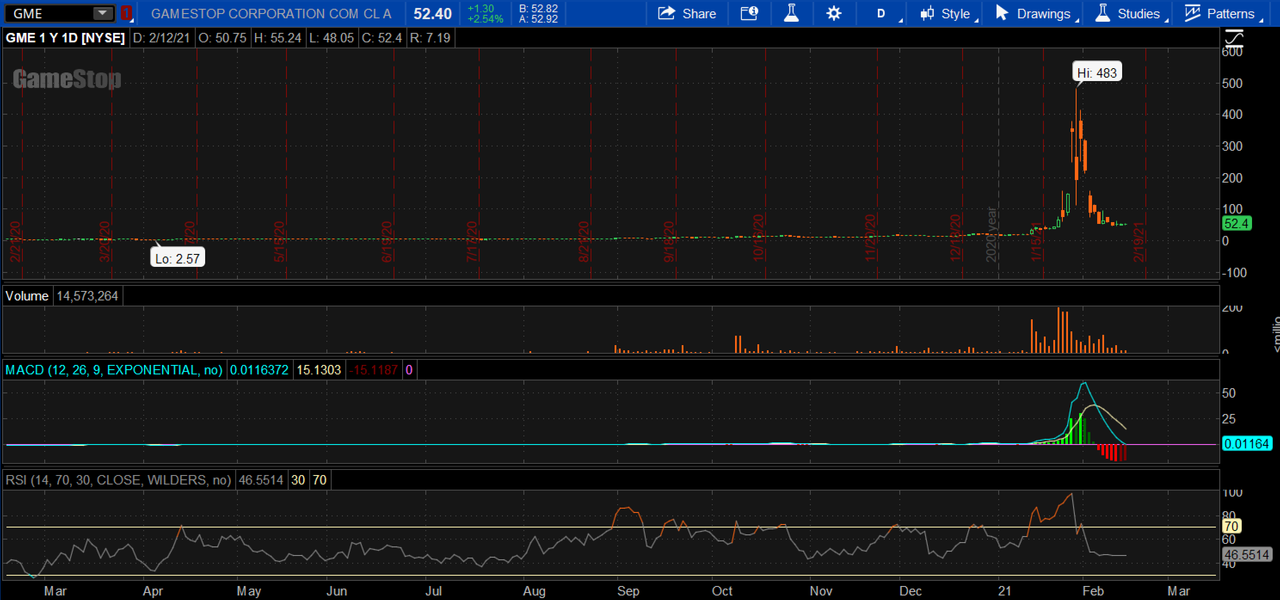Click the bid price B: 52.82
1280x600 pixels.
click(538, 8)
